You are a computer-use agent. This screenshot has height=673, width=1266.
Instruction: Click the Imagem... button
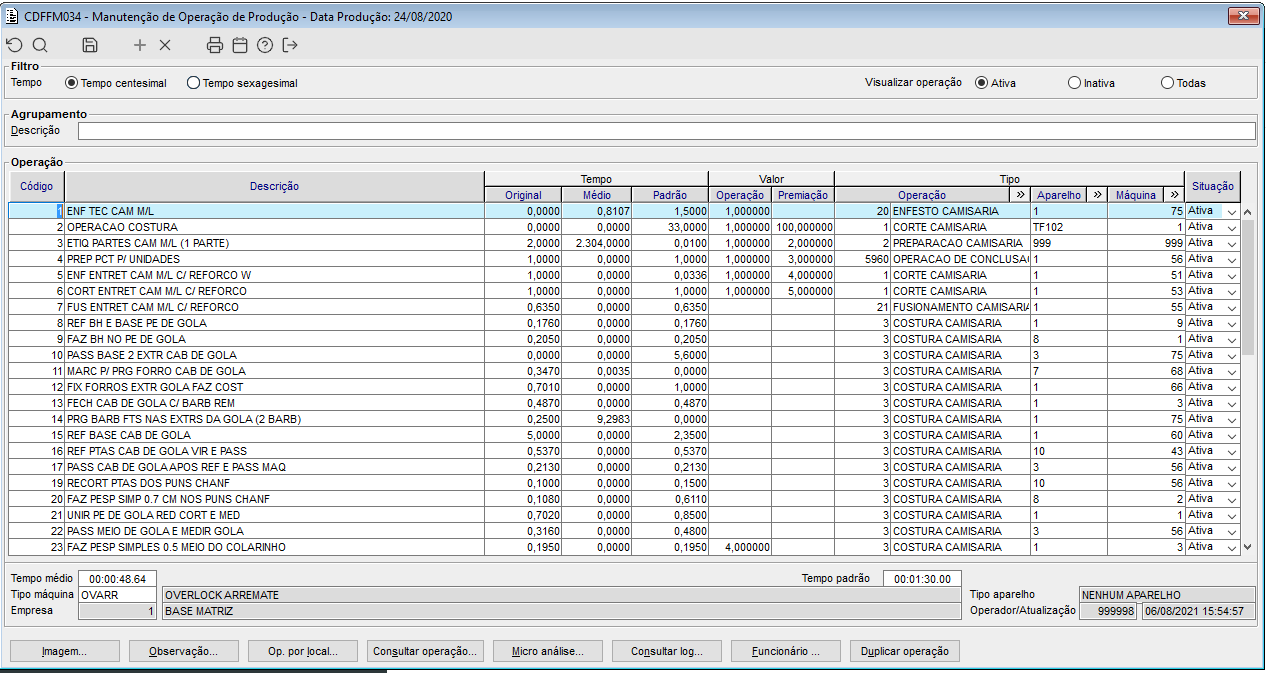(x=64, y=651)
